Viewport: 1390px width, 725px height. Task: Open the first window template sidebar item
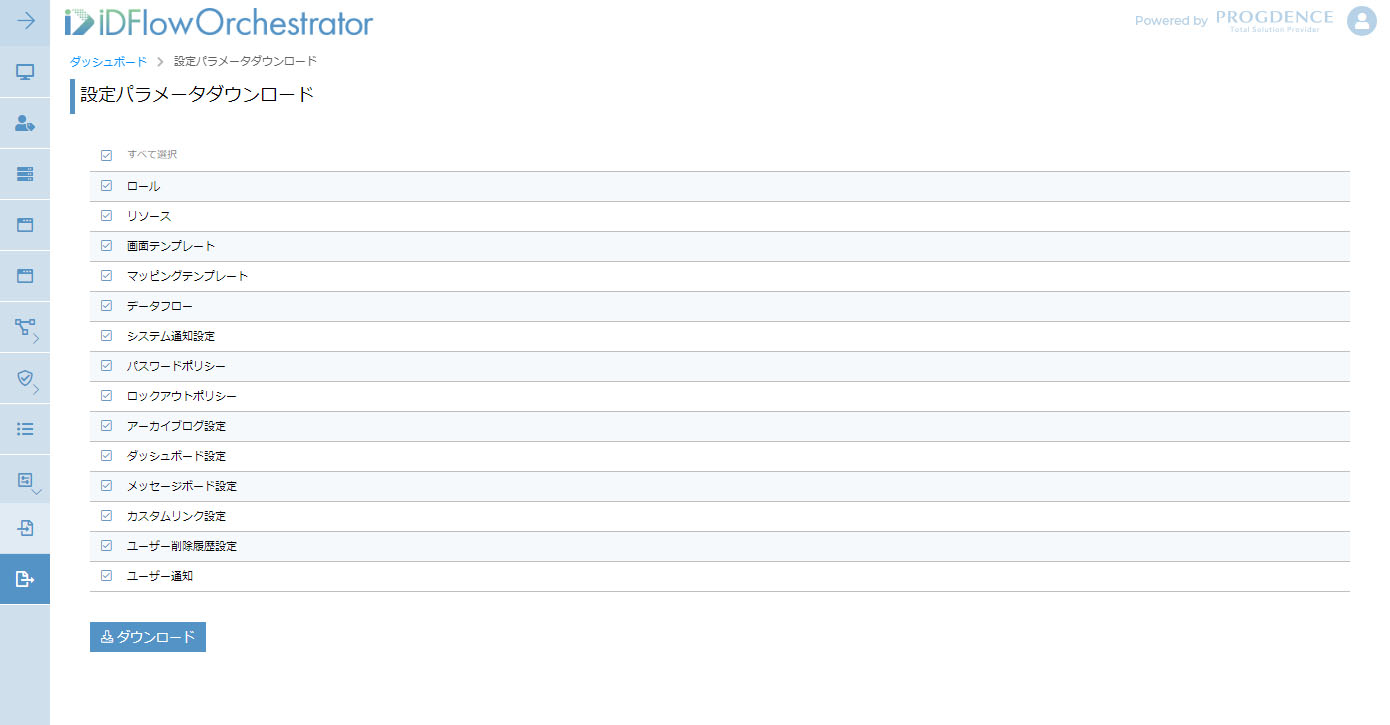coord(25,225)
